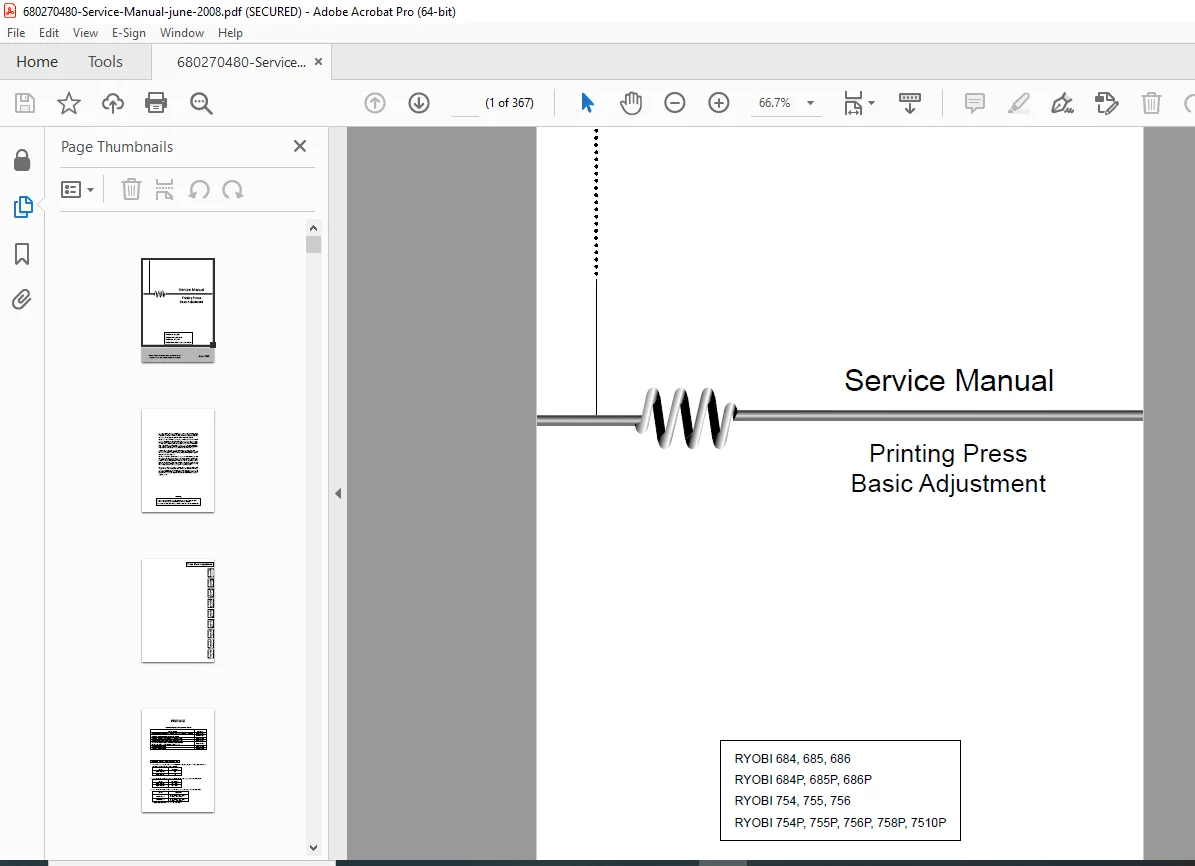Go to previous page arrow

click(375, 103)
